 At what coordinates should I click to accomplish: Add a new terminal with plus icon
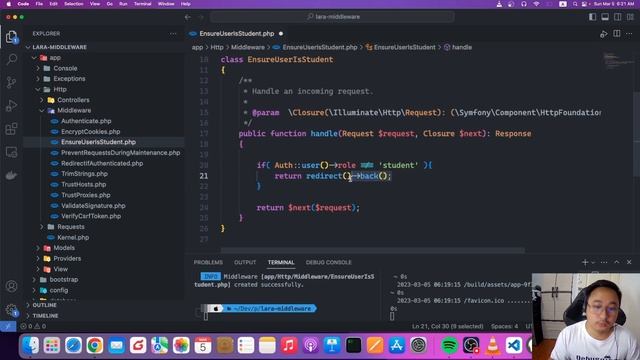[585, 262]
